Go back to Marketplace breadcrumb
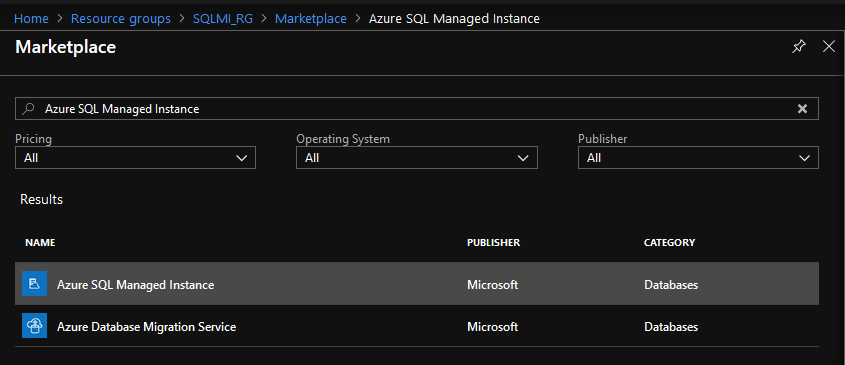This screenshot has height=365, width=845. pos(310,19)
